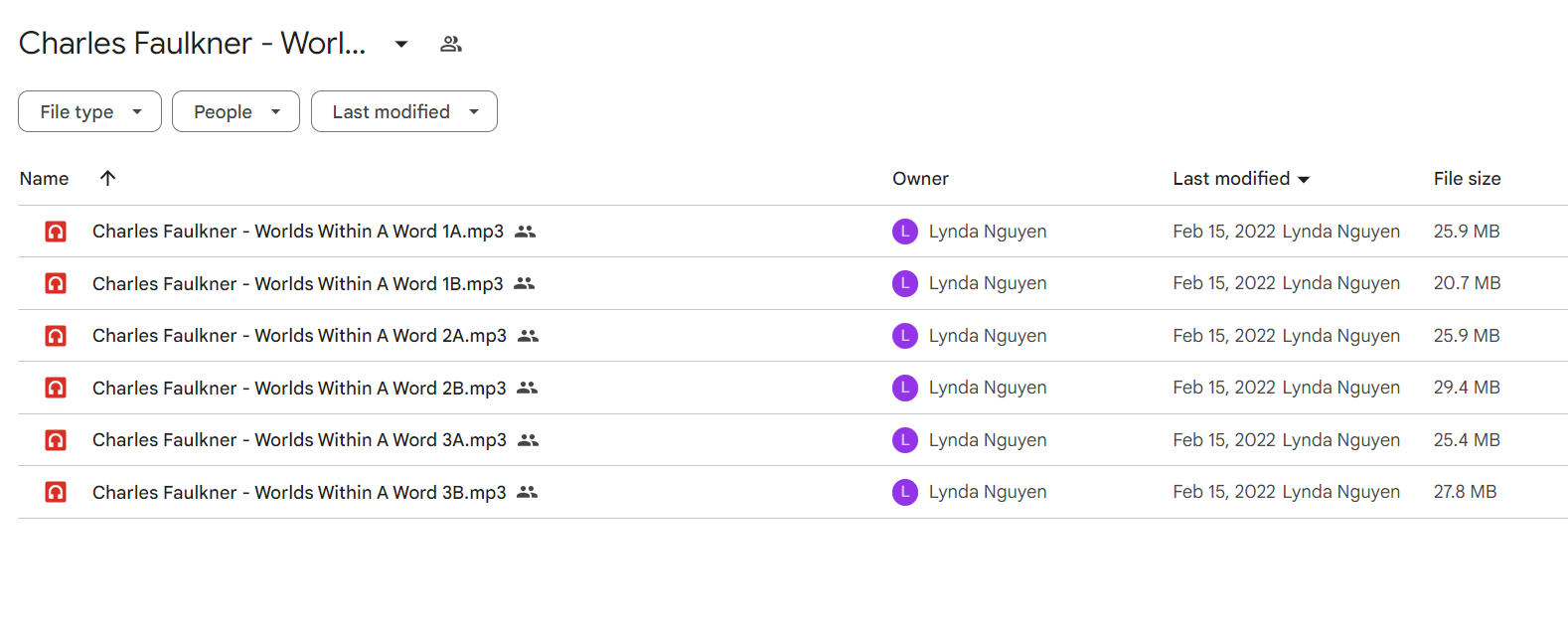Open the Last modified column sort dropdown
The width and height of the screenshot is (1568, 632).
[1304, 180]
